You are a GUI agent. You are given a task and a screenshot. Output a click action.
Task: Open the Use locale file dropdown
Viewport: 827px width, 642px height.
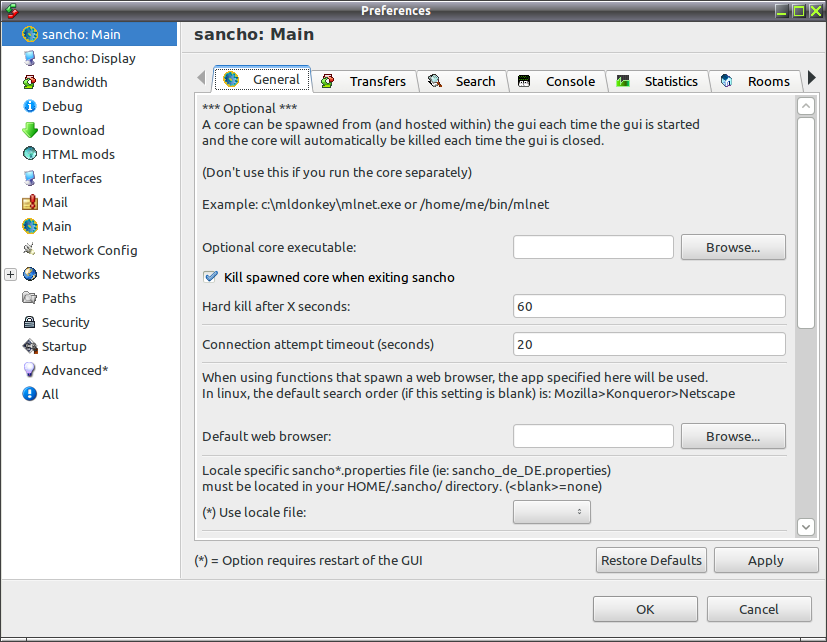click(x=552, y=512)
